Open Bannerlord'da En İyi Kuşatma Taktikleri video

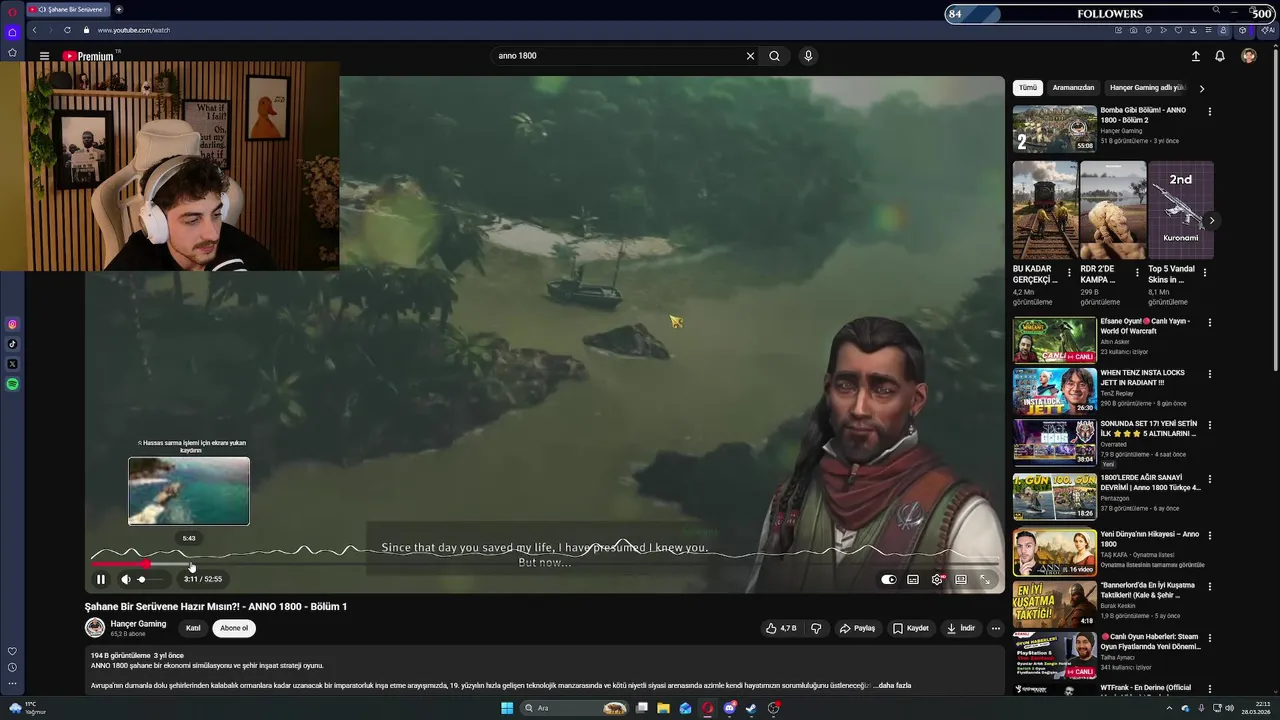point(1054,604)
